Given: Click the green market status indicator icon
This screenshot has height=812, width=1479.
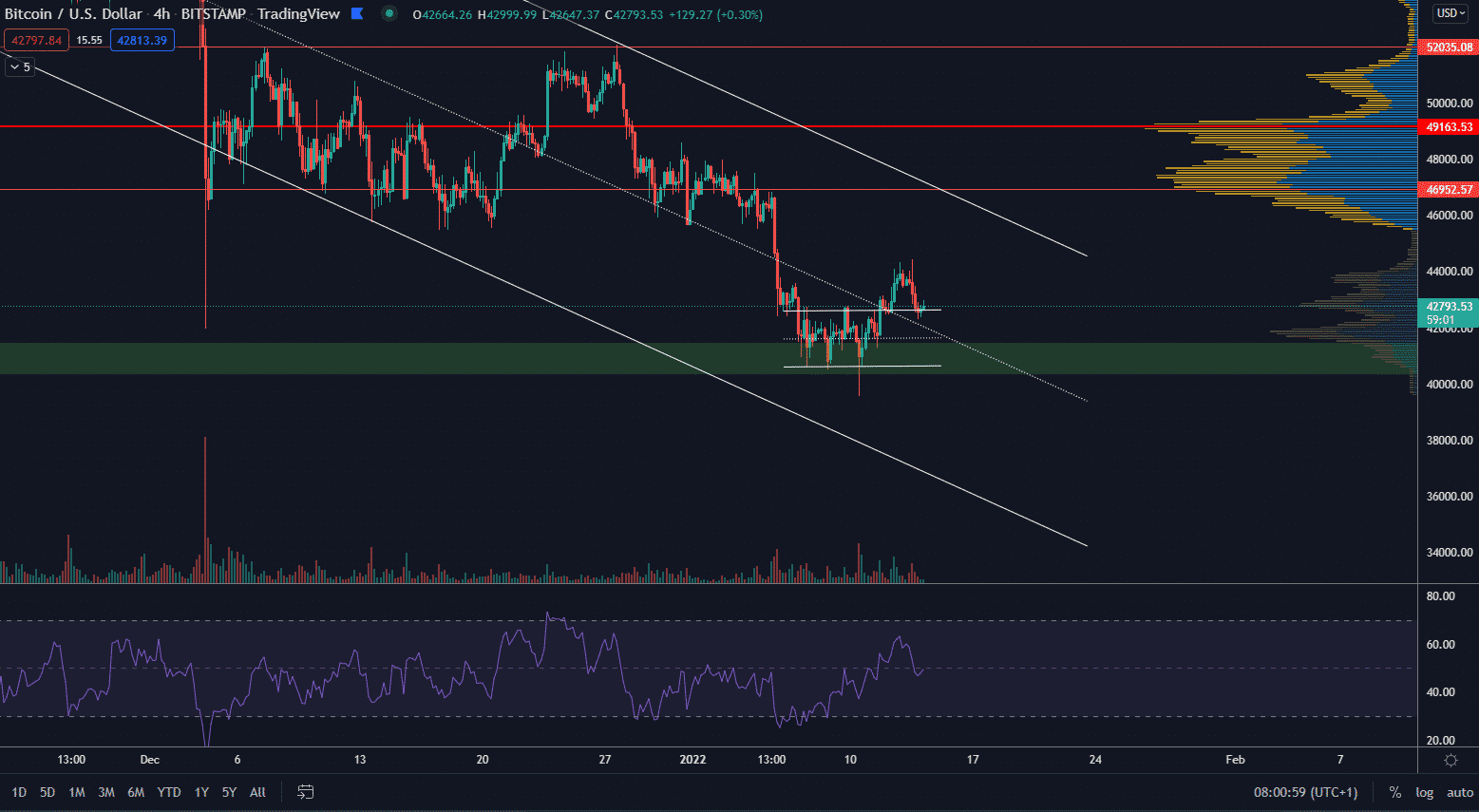Looking at the screenshot, I should 389,13.
